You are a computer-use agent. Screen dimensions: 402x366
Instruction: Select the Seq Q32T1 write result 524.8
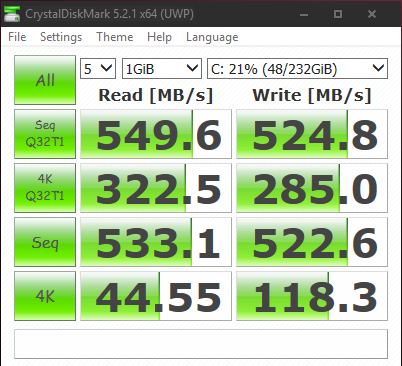(x=312, y=134)
